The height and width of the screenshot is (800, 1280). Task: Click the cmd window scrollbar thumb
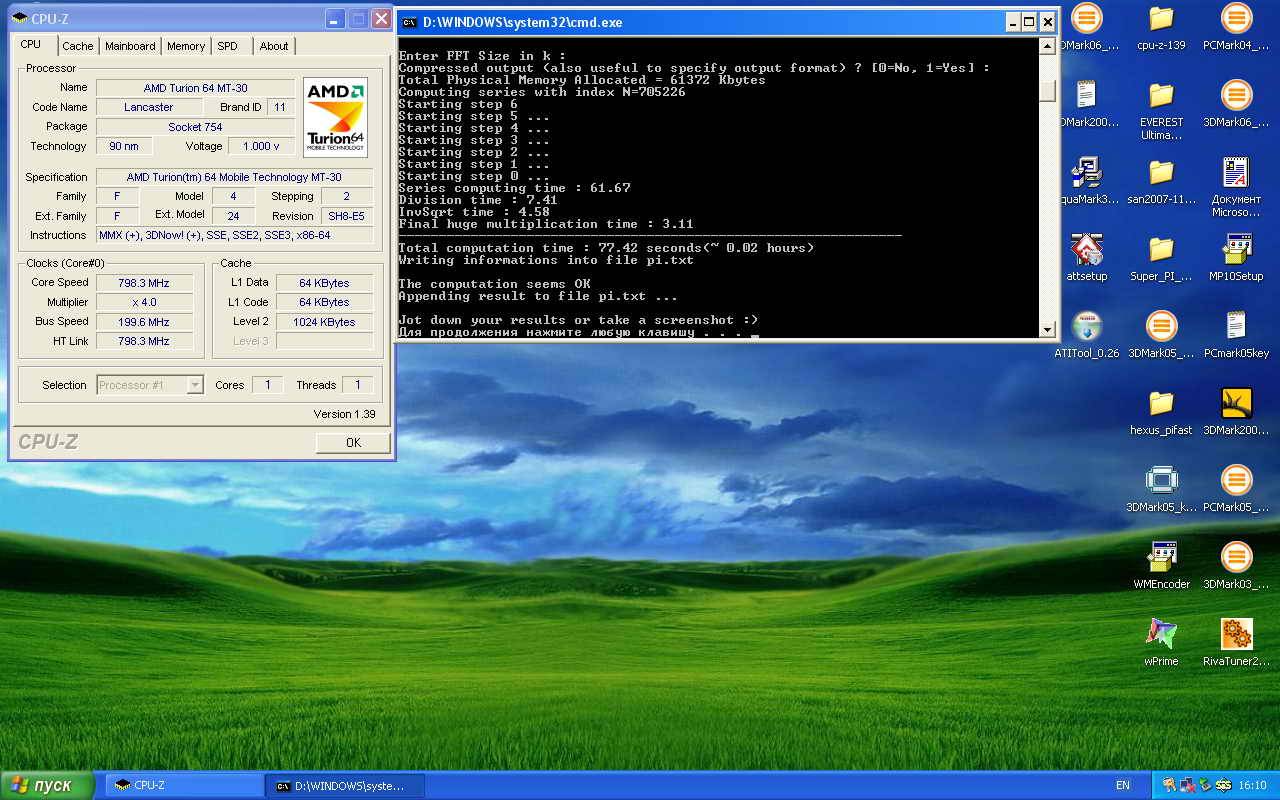point(1047,91)
